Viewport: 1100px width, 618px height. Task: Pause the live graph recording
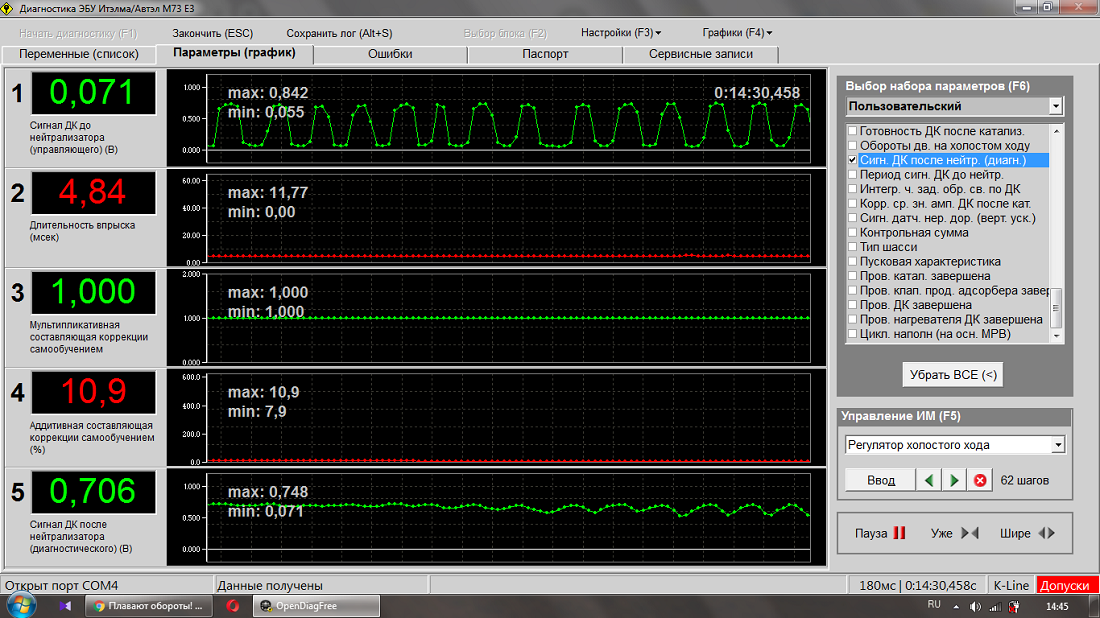(880, 533)
